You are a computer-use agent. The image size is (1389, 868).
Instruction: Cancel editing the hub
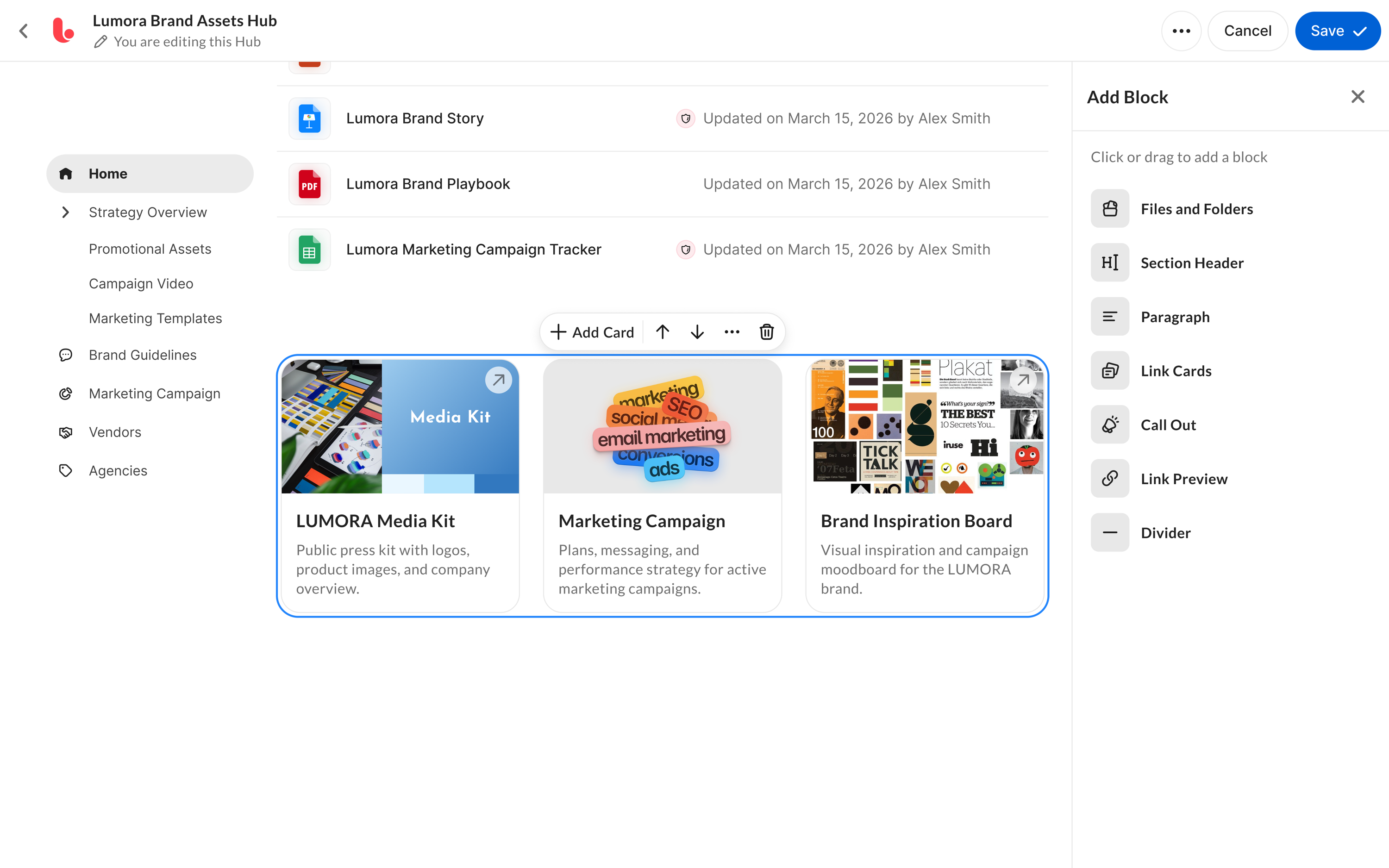pos(1247,31)
